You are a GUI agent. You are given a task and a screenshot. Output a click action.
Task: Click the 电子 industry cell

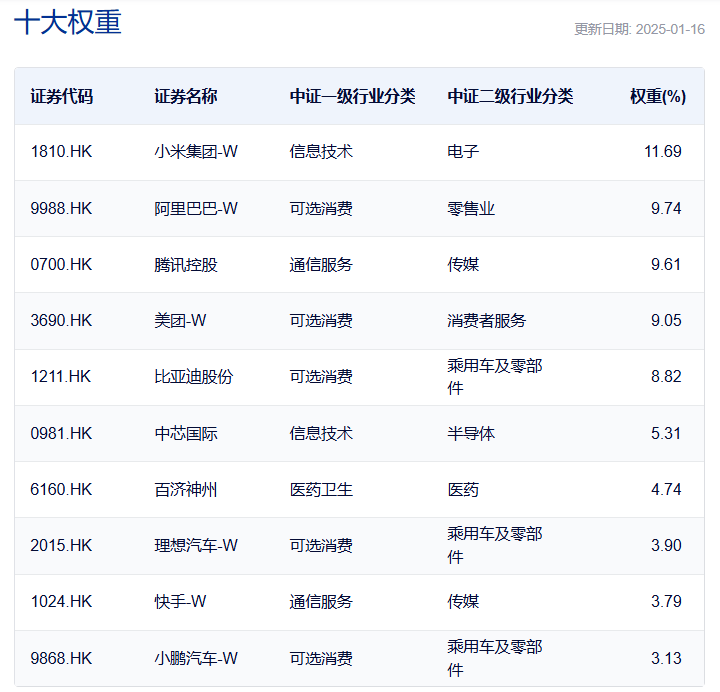pos(463,152)
